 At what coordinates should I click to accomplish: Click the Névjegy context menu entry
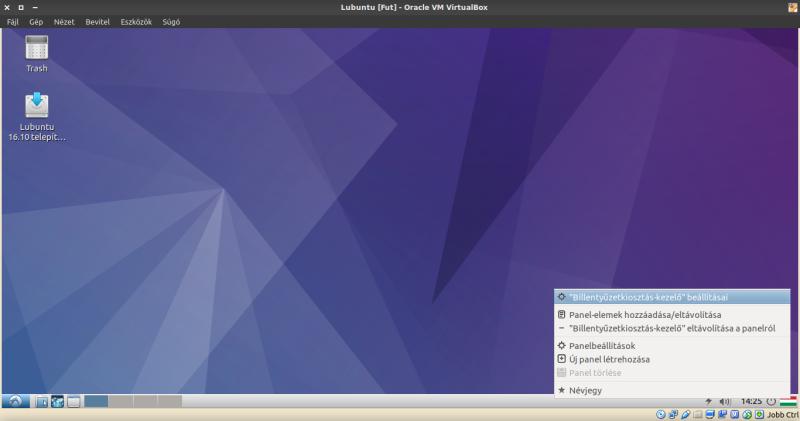click(x=672, y=390)
